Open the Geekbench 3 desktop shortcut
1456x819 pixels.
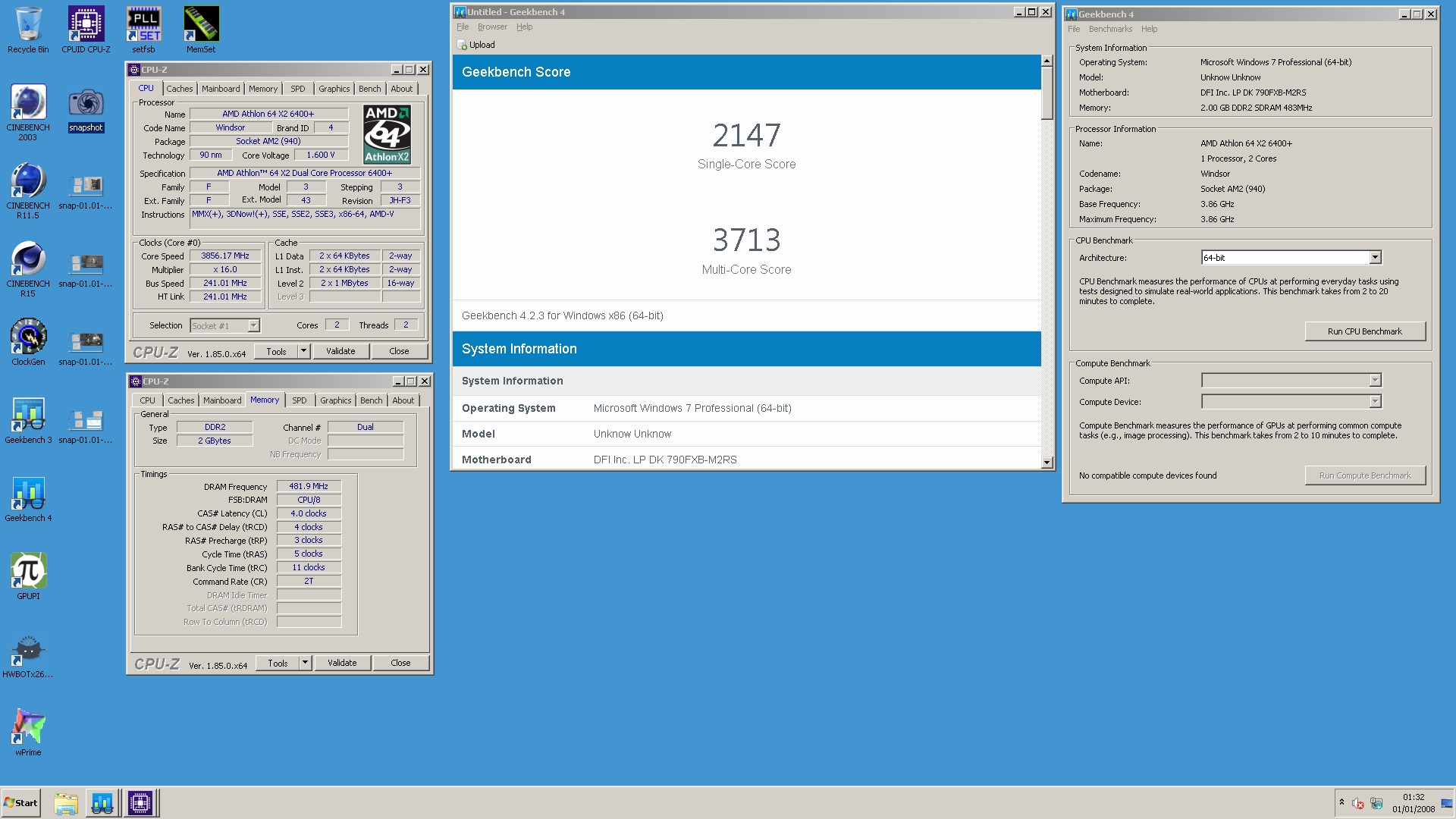tap(28, 420)
